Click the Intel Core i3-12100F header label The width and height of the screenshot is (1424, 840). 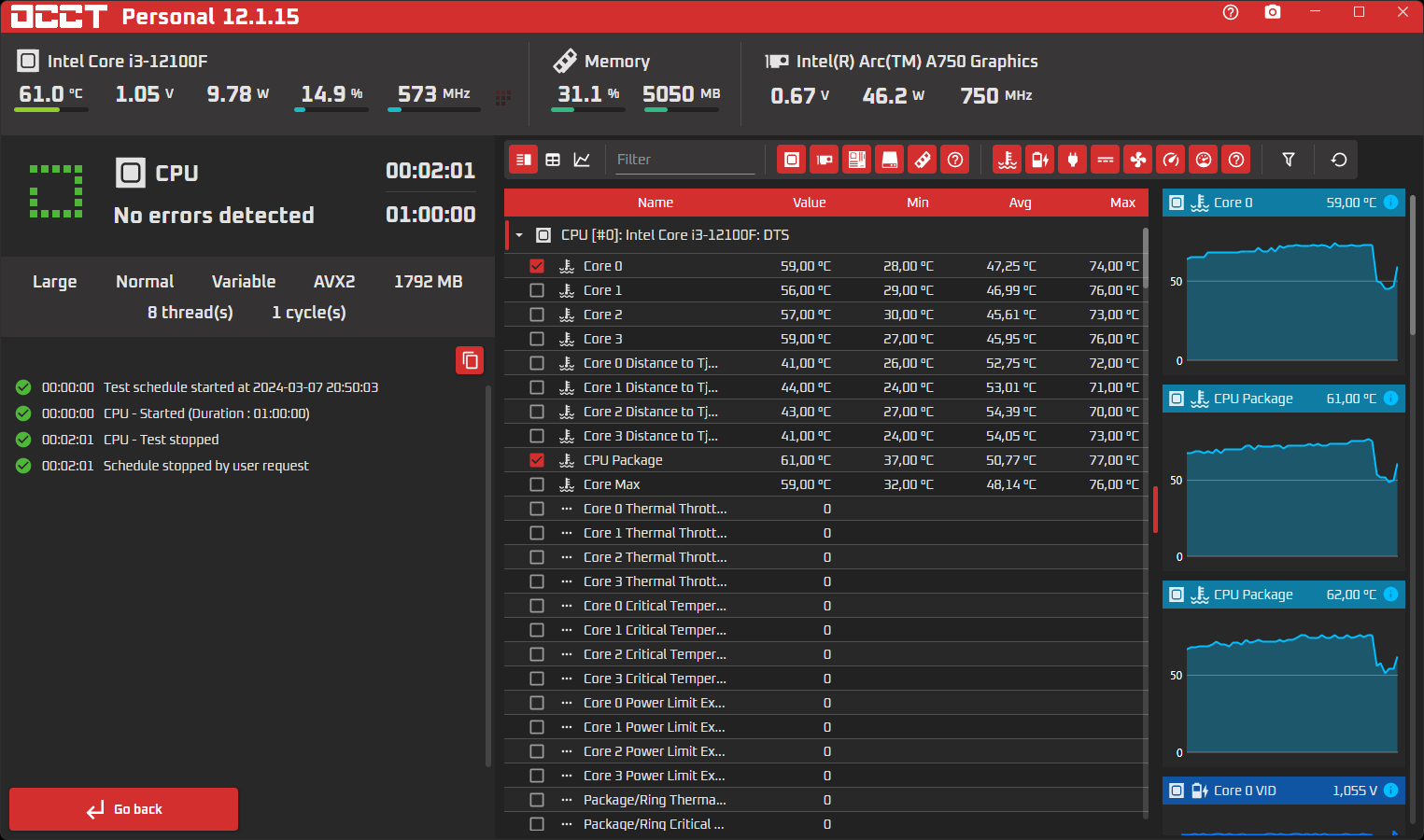click(x=128, y=62)
